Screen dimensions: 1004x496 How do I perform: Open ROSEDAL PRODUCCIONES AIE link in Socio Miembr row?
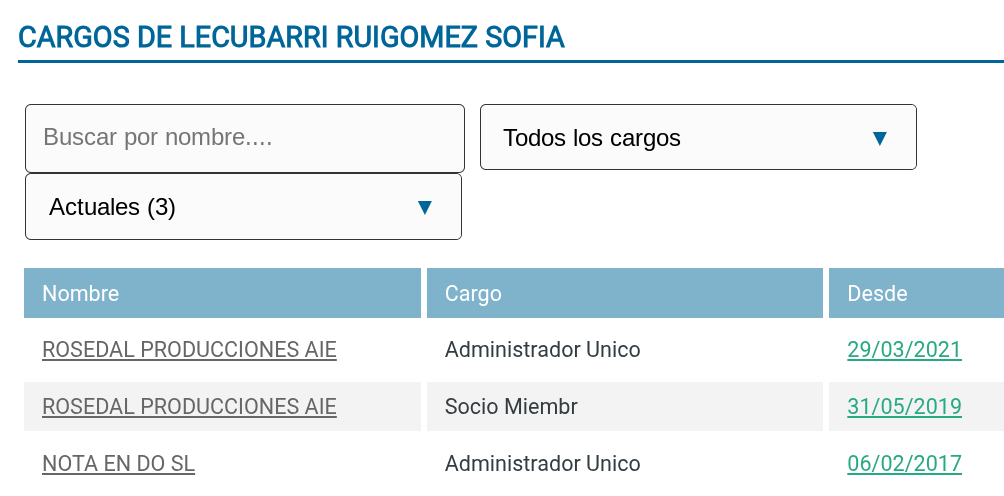[x=189, y=407]
